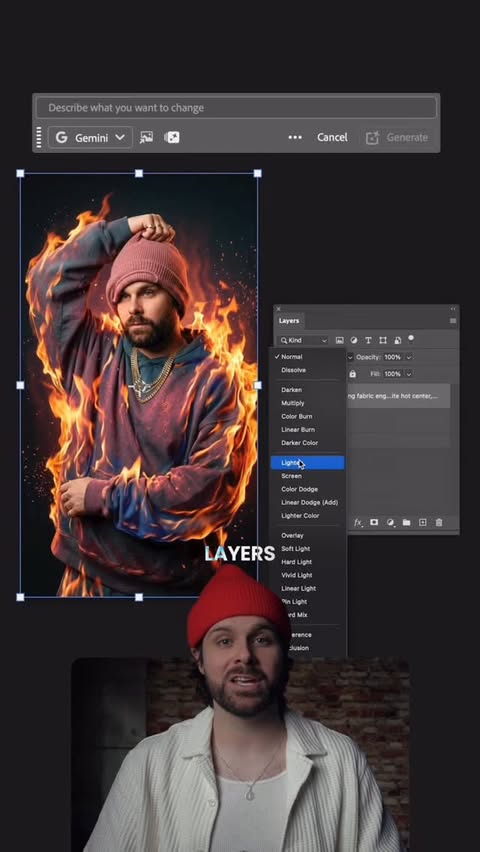
Task: Click the Opacity 100% value field
Action: click(393, 357)
